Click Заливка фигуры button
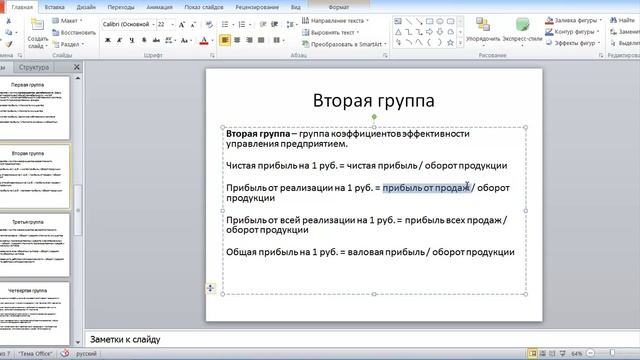 (x=573, y=20)
